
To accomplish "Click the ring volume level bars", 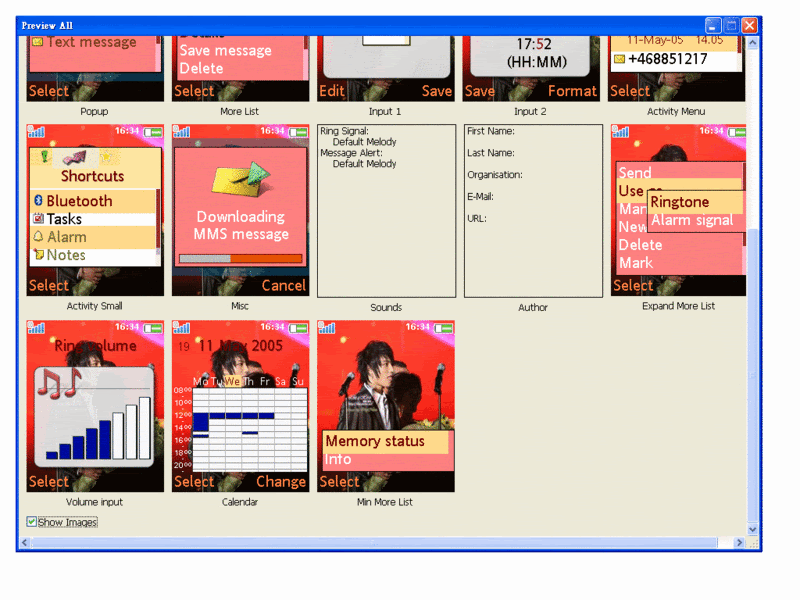I will pyautogui.click(x=98, y=429).
